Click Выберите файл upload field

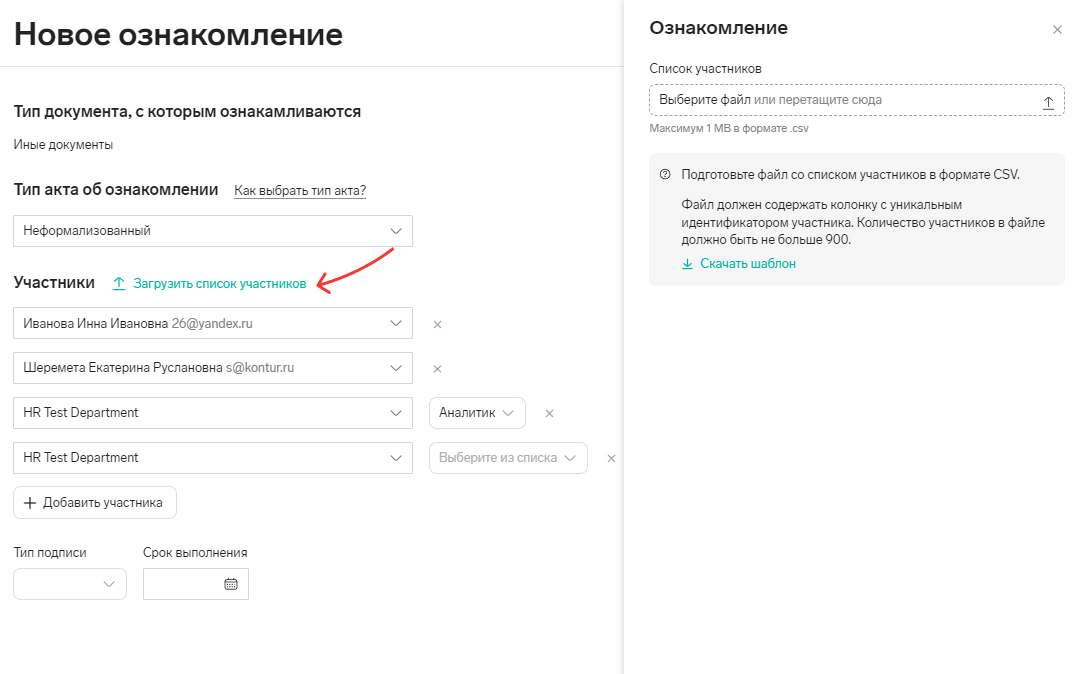(x=856, y=100)
